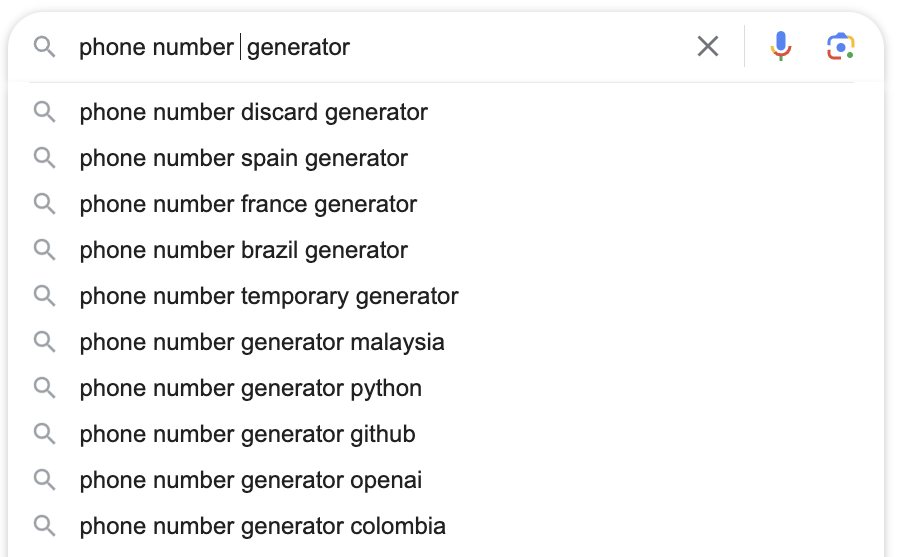Pick 'phone number generator python' suggestion

[x=250, y=388]
